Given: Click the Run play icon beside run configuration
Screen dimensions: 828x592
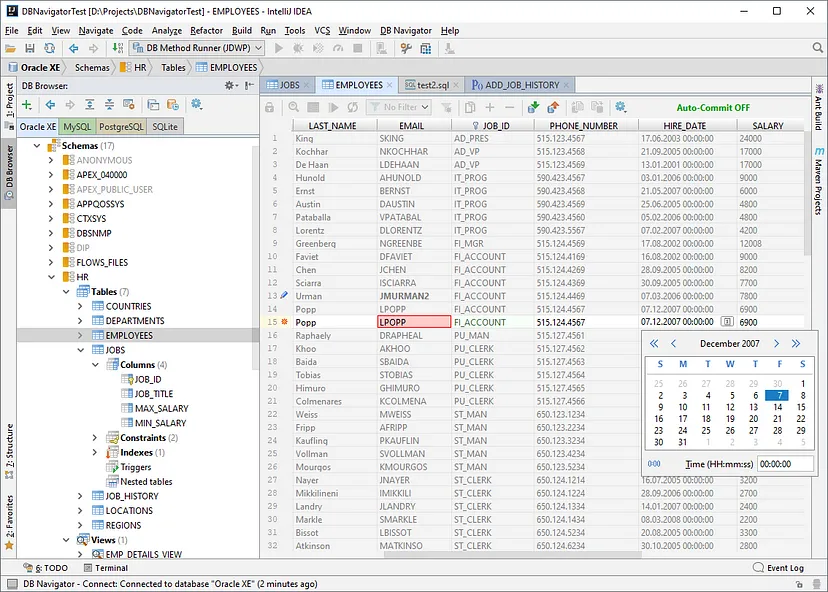Looking at the screenshot, I should 278,49.
